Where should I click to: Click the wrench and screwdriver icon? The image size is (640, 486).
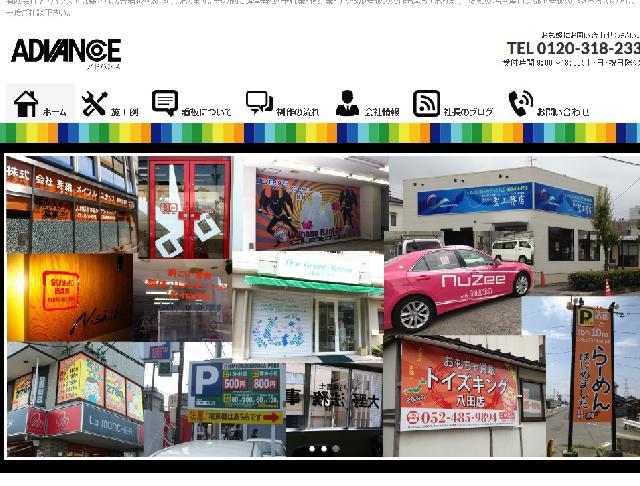pos(94,104)
